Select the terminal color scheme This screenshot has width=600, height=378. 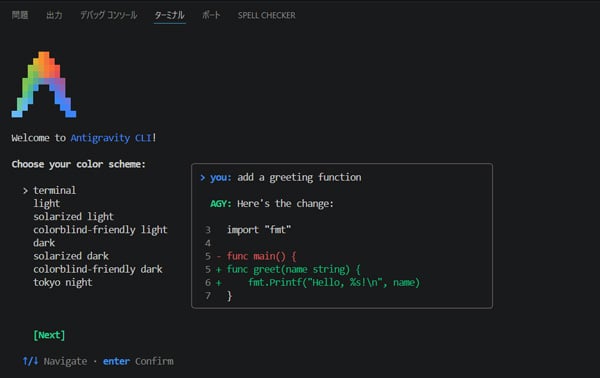(54, 190)
